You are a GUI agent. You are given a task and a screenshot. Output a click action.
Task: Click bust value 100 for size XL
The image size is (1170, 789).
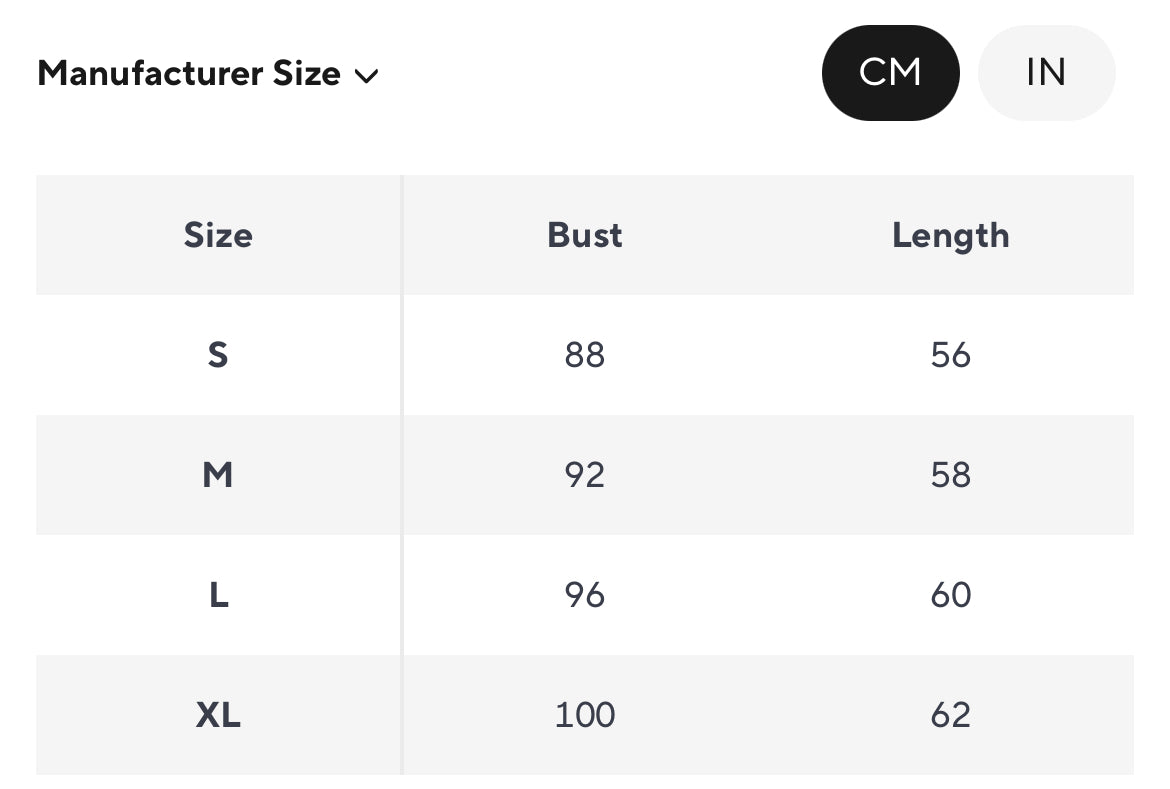(584, 715)
